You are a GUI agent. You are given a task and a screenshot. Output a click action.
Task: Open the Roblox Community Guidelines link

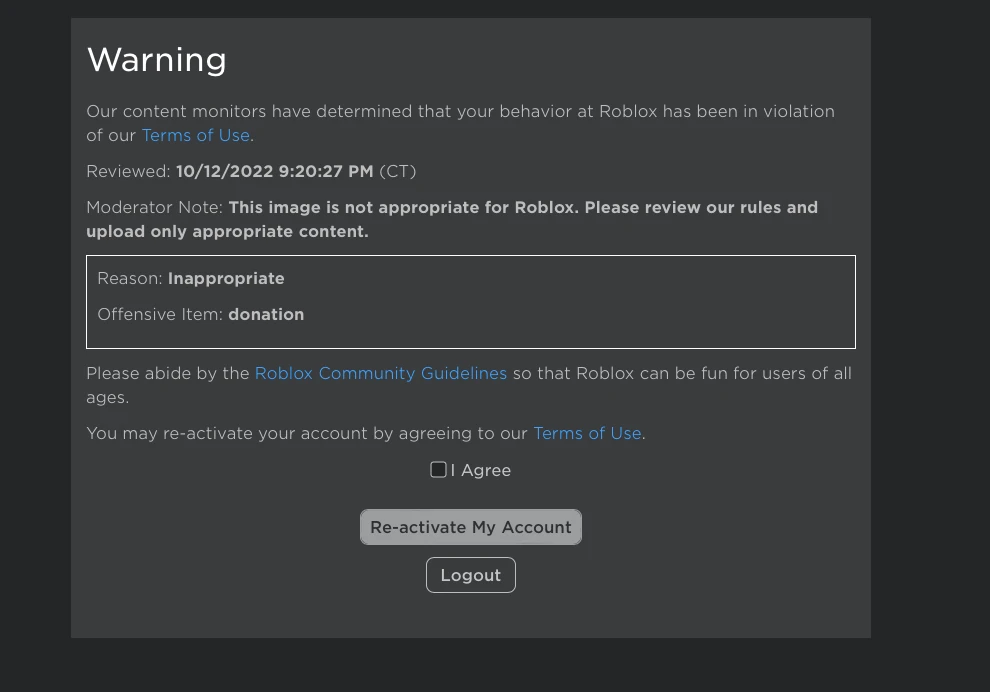coord(381,373)
